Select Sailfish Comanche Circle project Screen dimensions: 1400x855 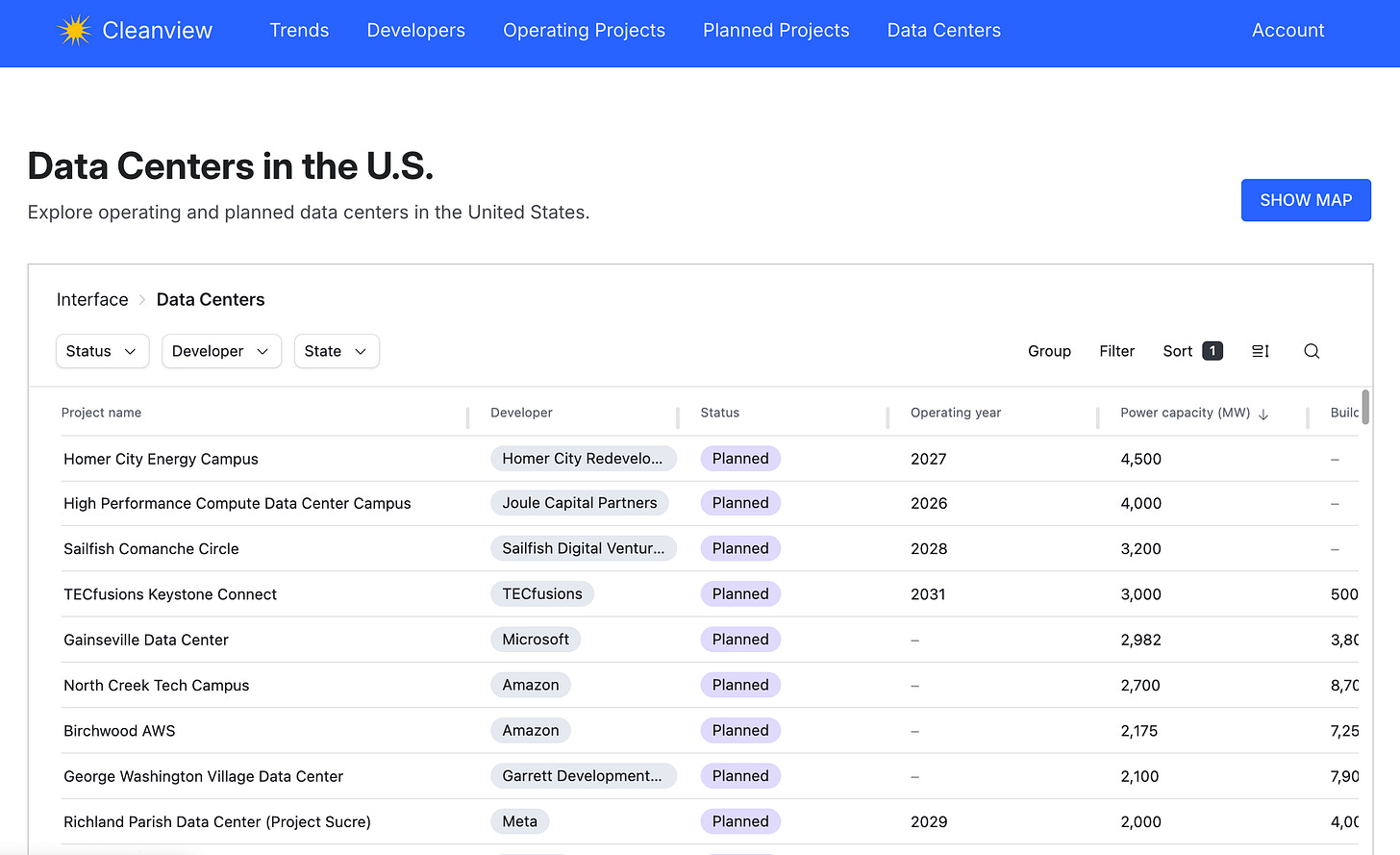click(x=151, y=548)
